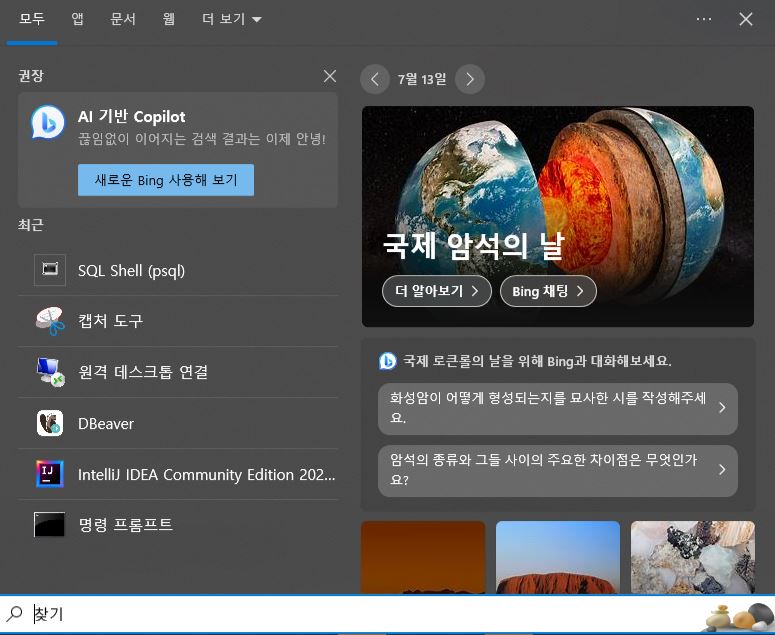The image size is (775, 635).
Task: Click the magnifier search icon
Action: pos(14,614)
